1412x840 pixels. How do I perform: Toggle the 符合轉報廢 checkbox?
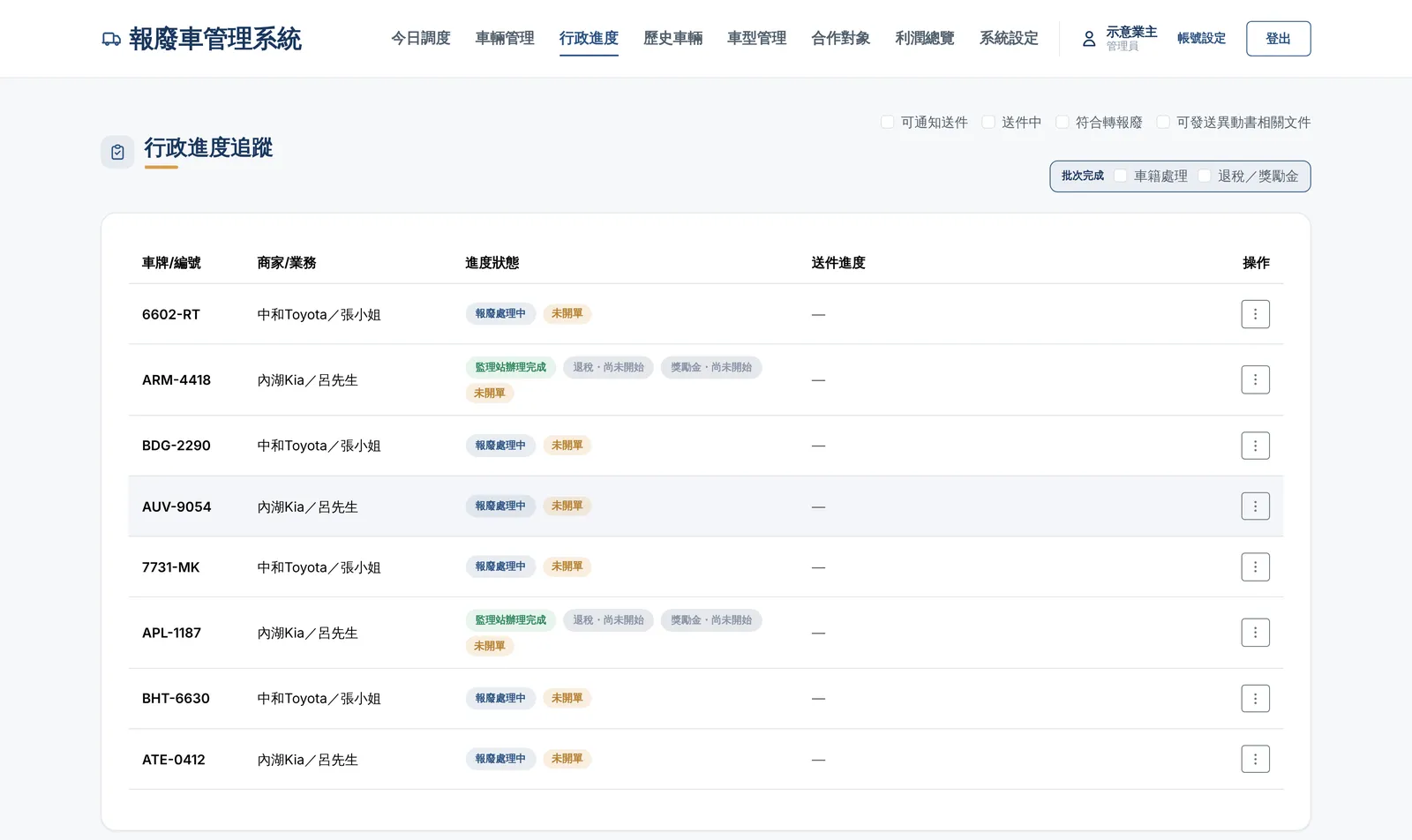(1063, 122)
